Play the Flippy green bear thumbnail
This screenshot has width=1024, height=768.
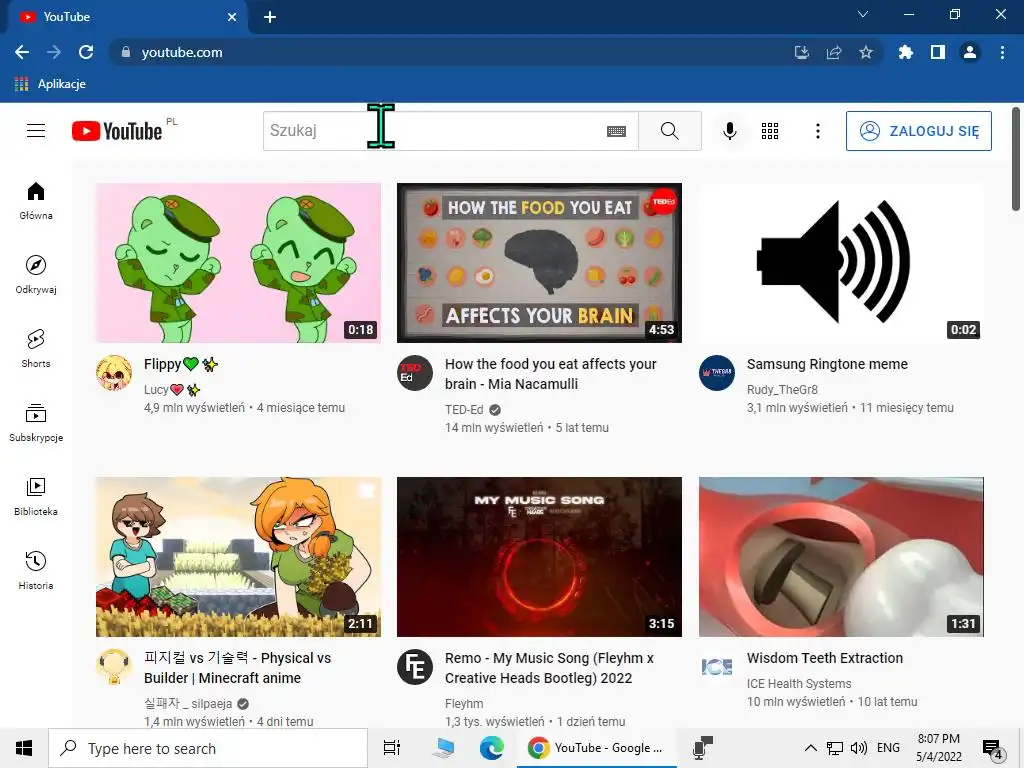point(238,263)
